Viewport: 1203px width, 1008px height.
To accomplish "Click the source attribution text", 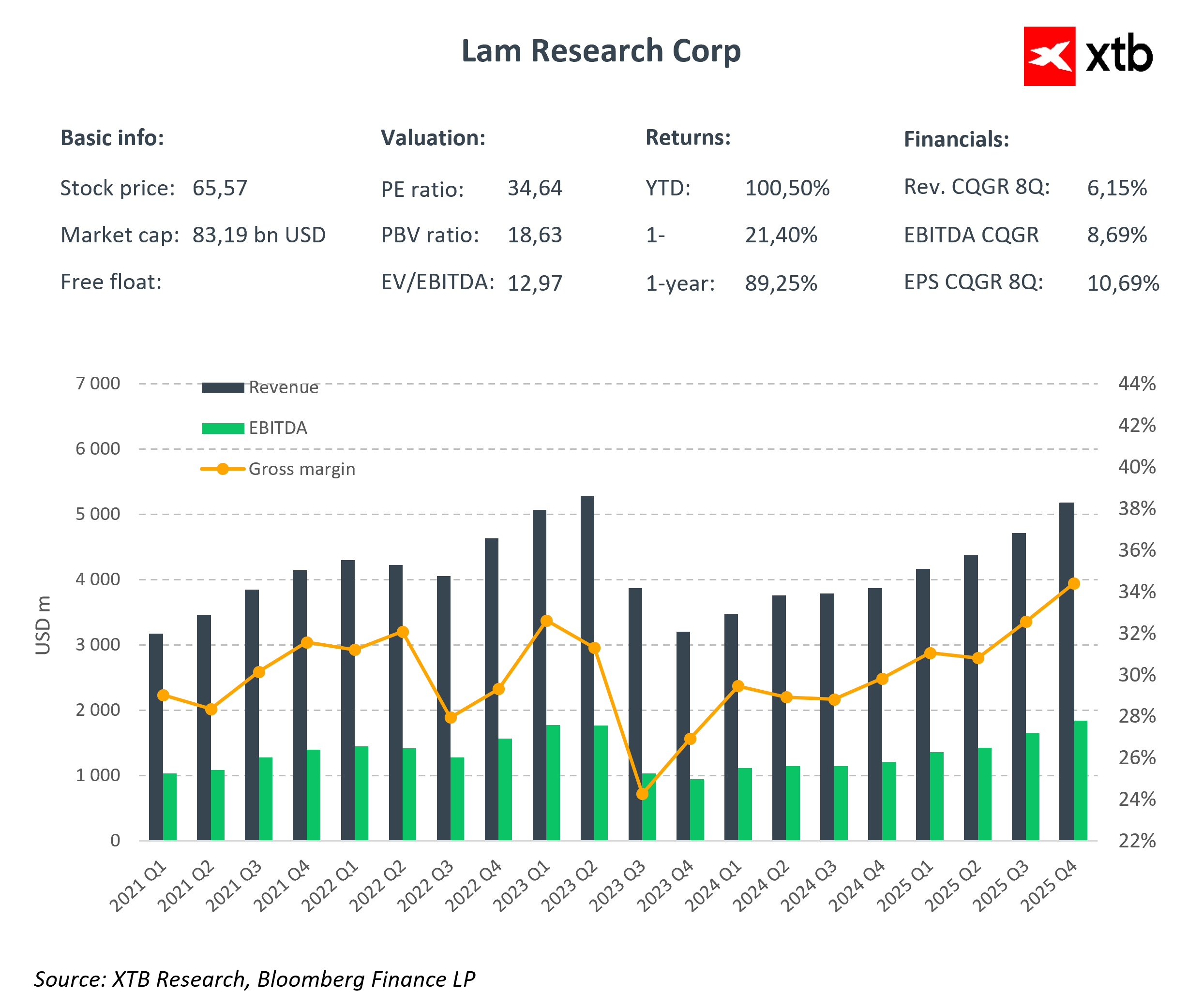I will click(255, 979).
